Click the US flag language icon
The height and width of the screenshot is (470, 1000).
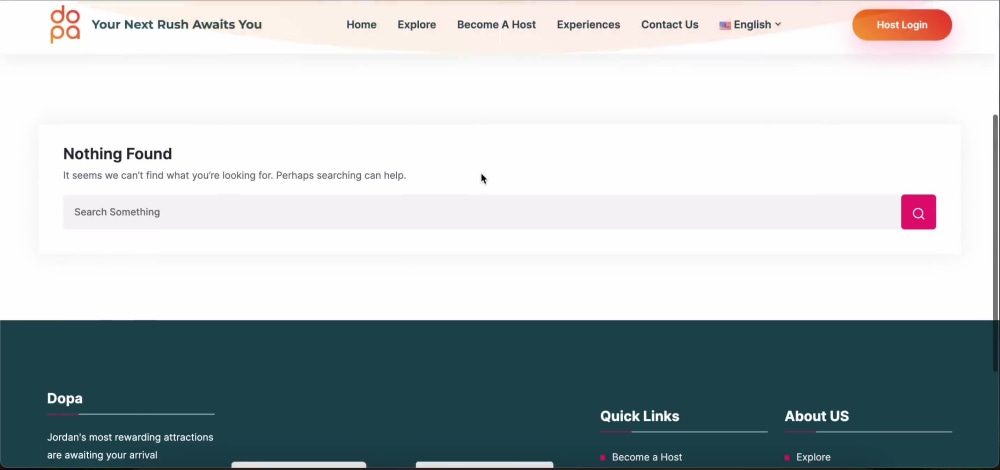click(x=724, y=26)
